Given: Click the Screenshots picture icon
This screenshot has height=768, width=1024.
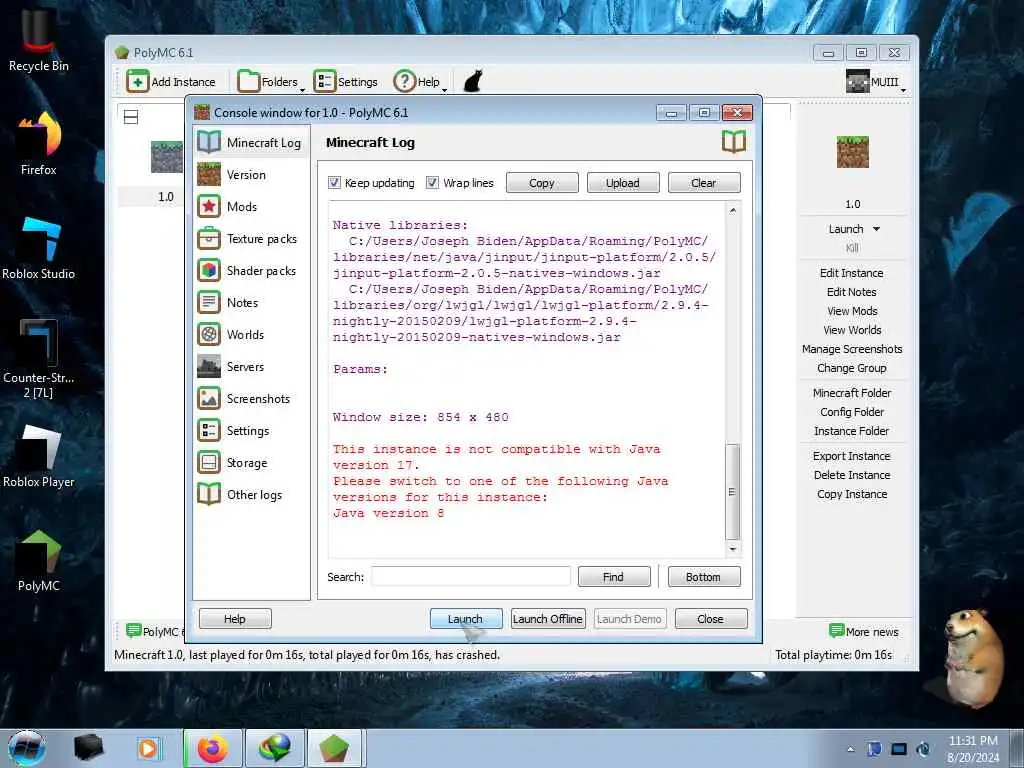Looking at the screenshot, I should (209, 398).
